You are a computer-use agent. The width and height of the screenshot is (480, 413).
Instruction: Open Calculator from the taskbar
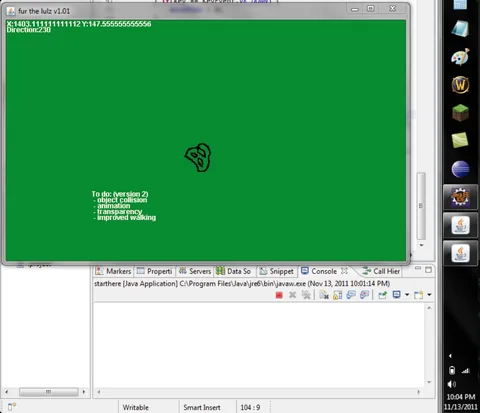460,5
